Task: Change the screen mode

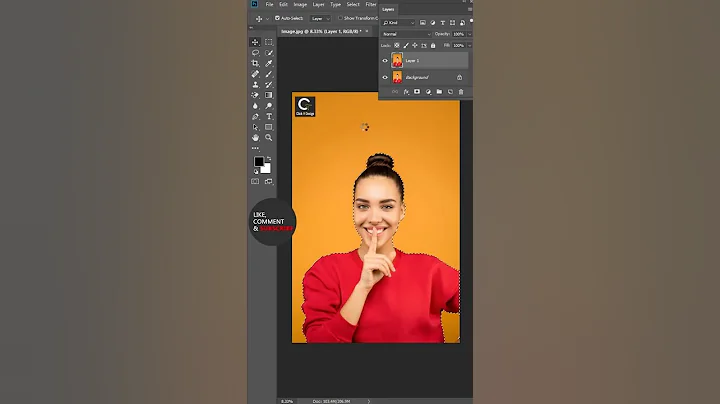Action: (269, 181)
